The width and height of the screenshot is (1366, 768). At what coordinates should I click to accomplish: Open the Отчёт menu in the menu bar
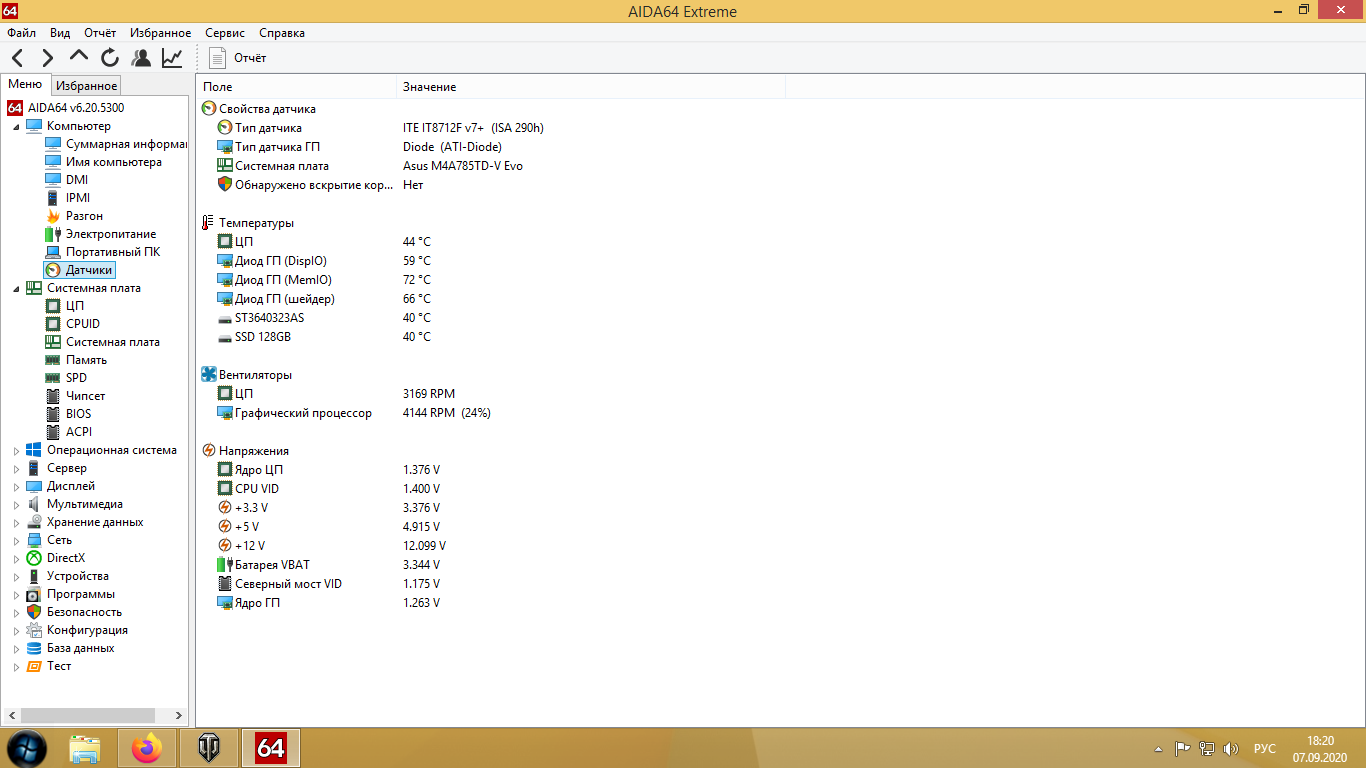tap(100, 33)
